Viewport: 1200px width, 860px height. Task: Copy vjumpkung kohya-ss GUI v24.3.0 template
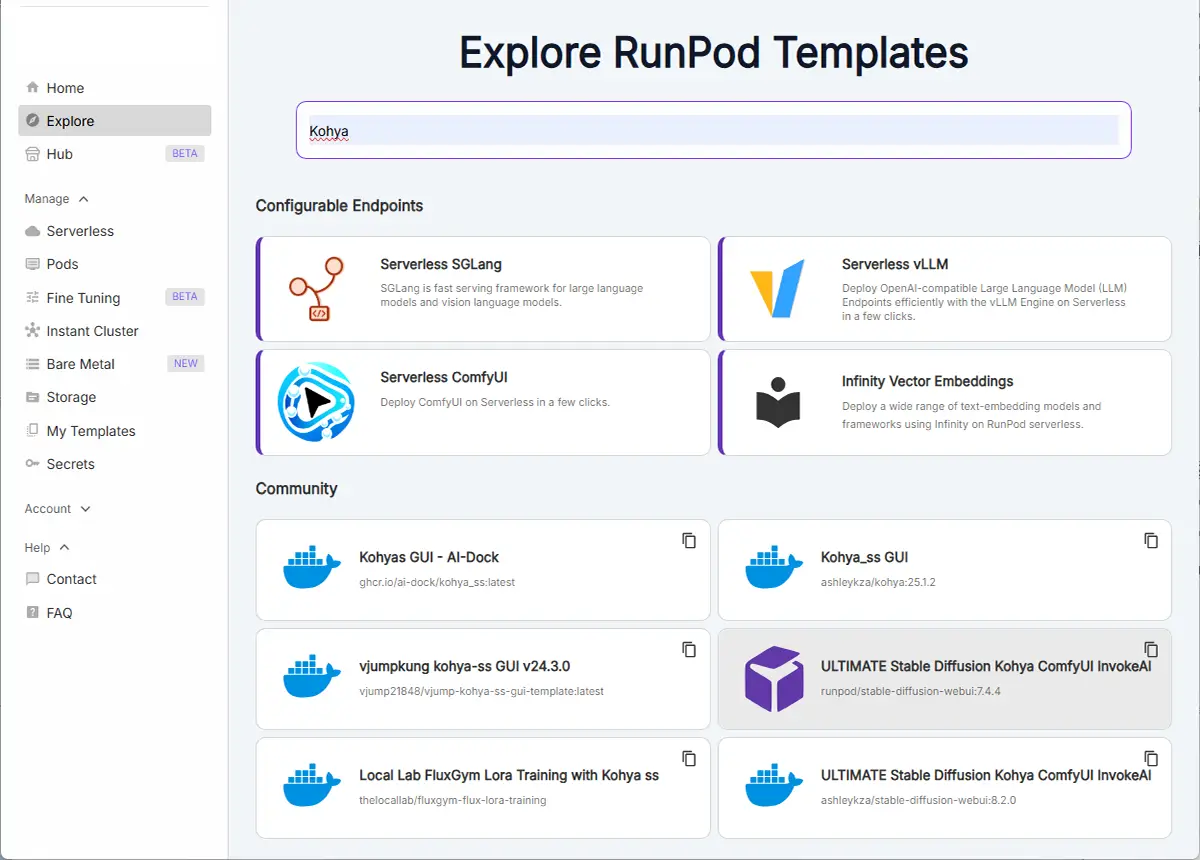(x=689, y=649)
